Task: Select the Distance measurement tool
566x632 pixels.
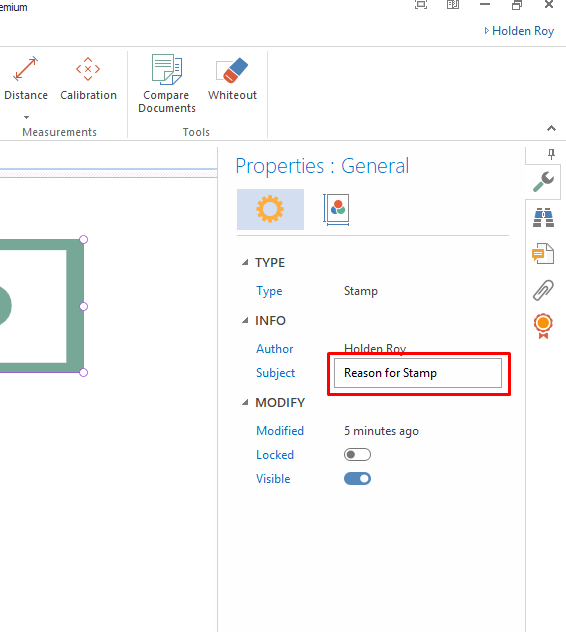Action: point(26,78)
